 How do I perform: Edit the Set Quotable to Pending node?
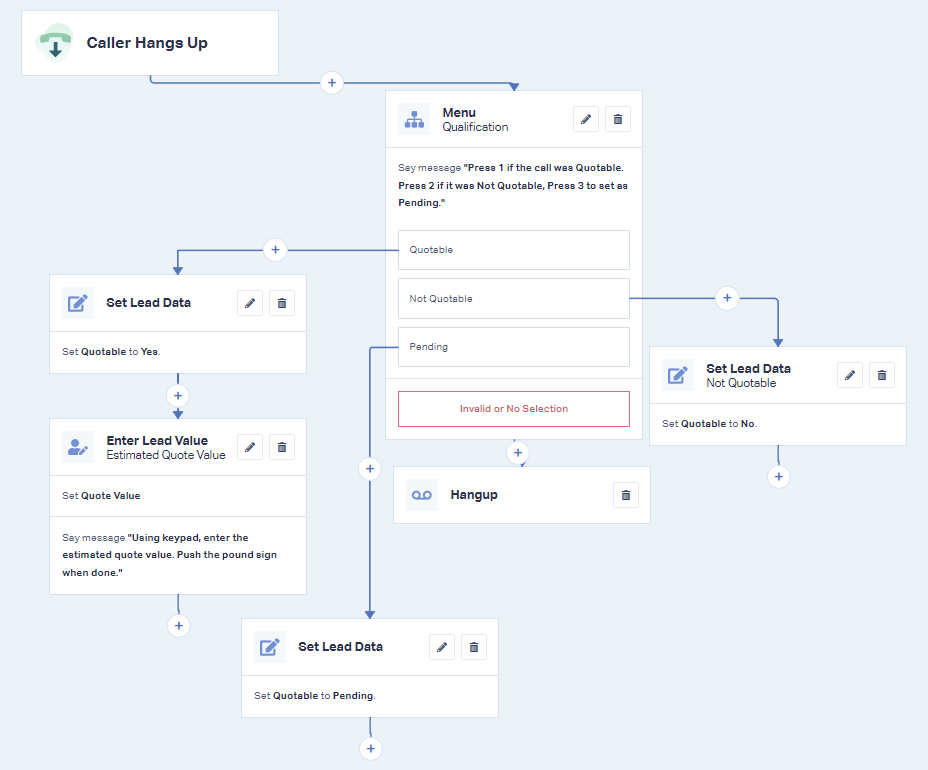442,647
